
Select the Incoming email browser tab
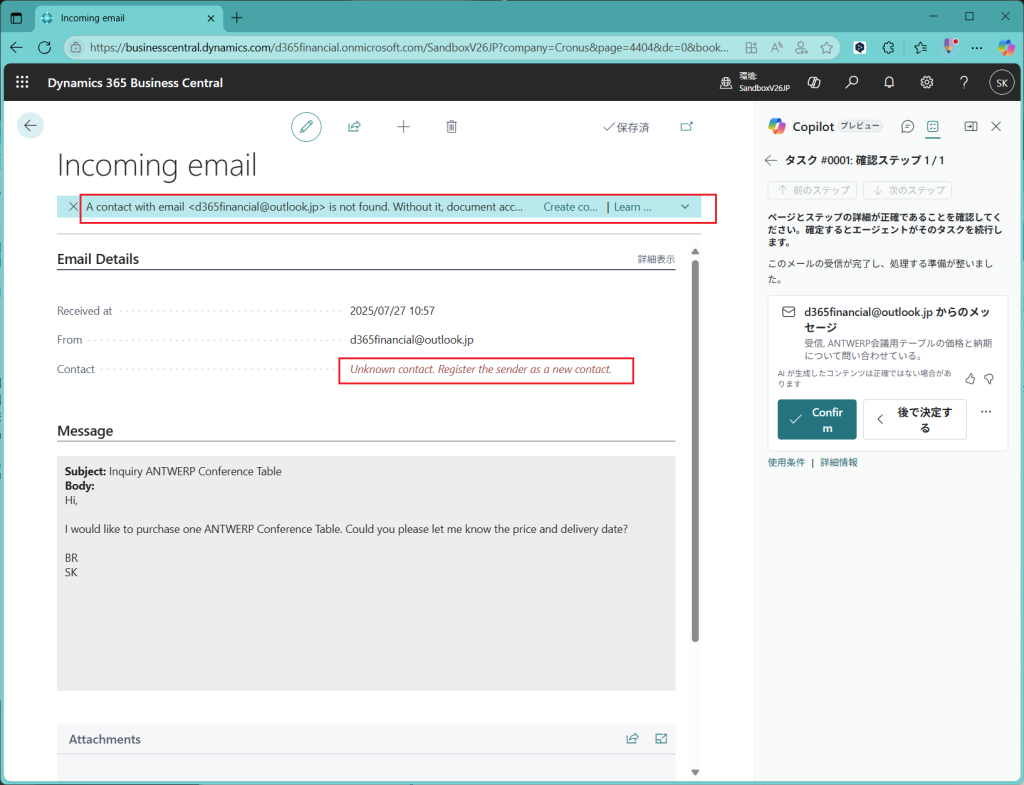coord(128,18)
